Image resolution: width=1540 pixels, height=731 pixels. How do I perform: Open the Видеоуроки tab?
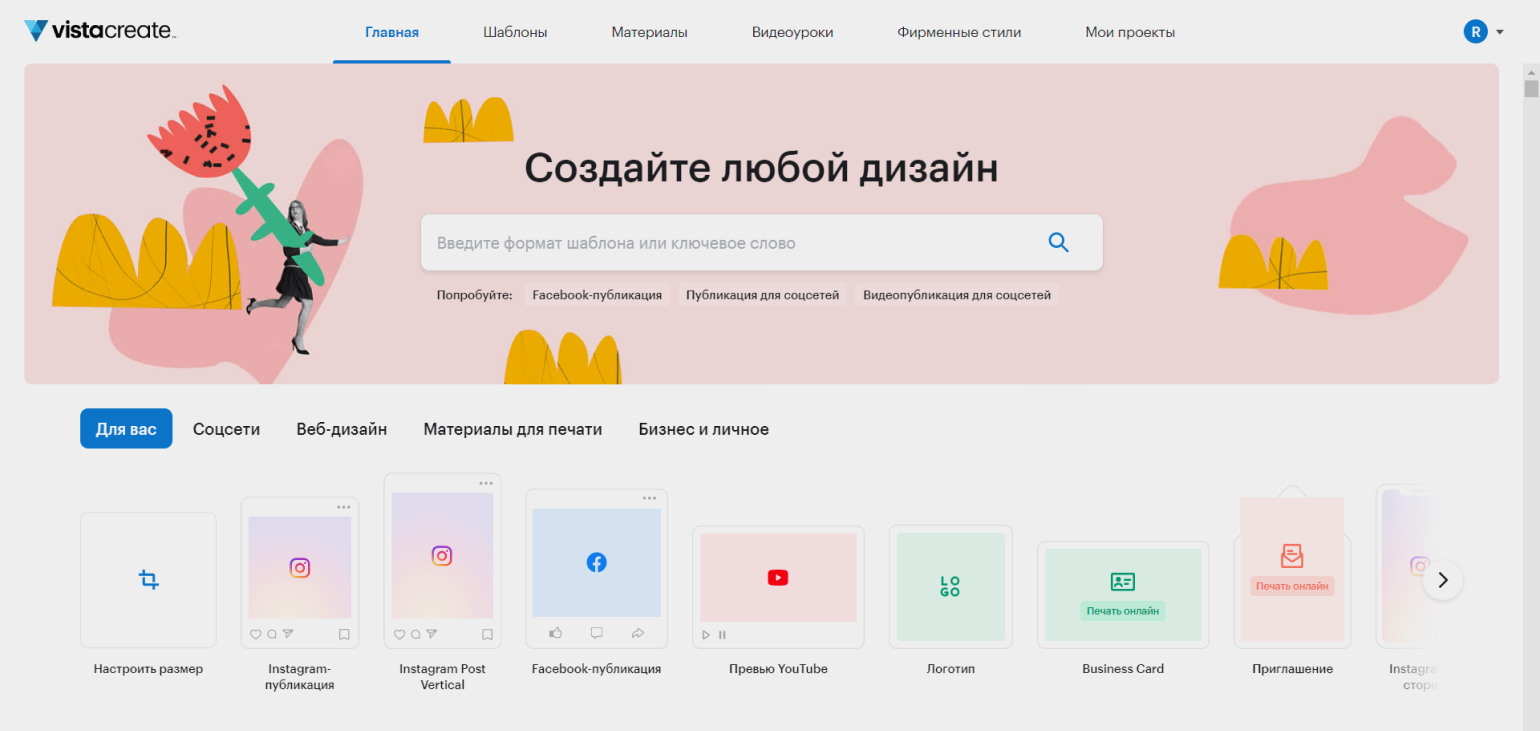pos(792,32)
